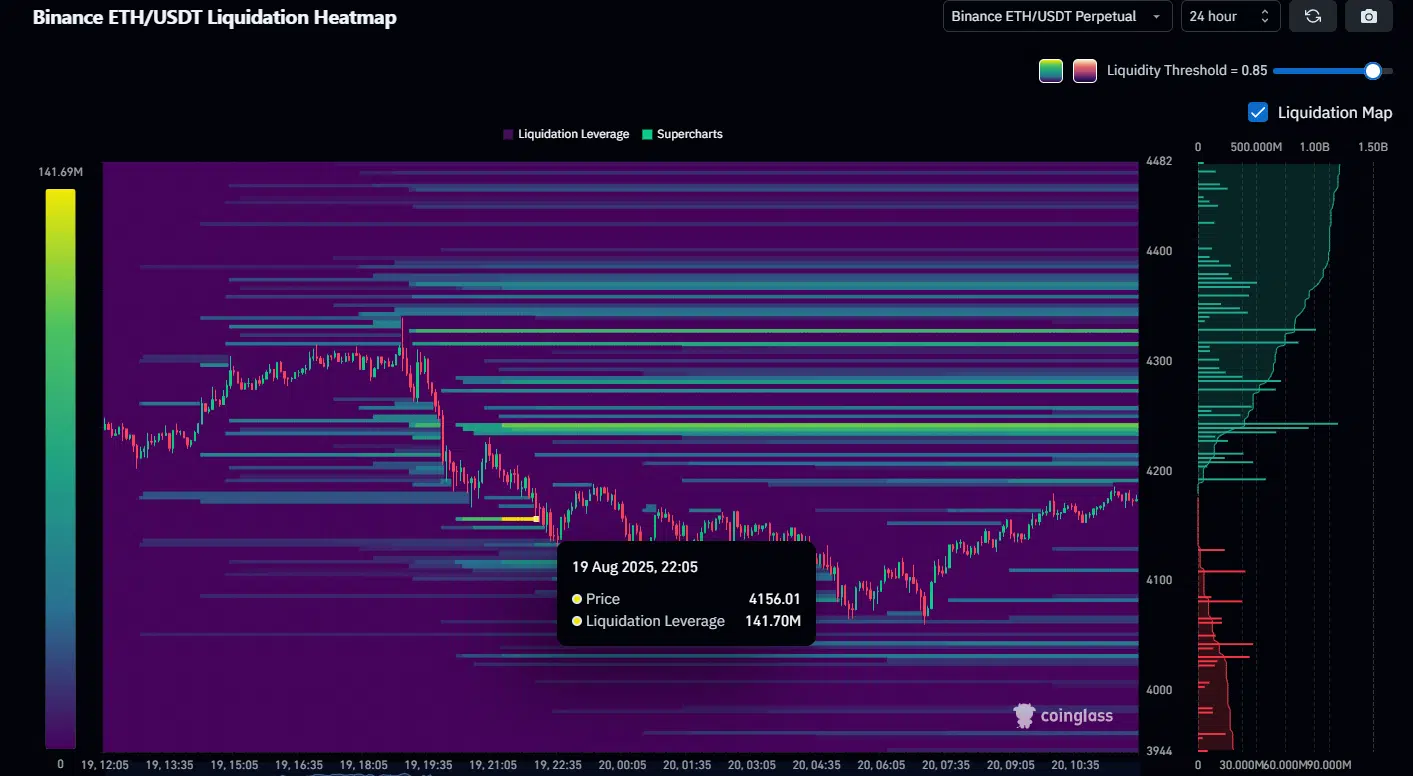Screen dimensions: 1413x776
Task: Click the Binance ETH/USDT Liquidation Heatmap title
Action: [215, 18]
